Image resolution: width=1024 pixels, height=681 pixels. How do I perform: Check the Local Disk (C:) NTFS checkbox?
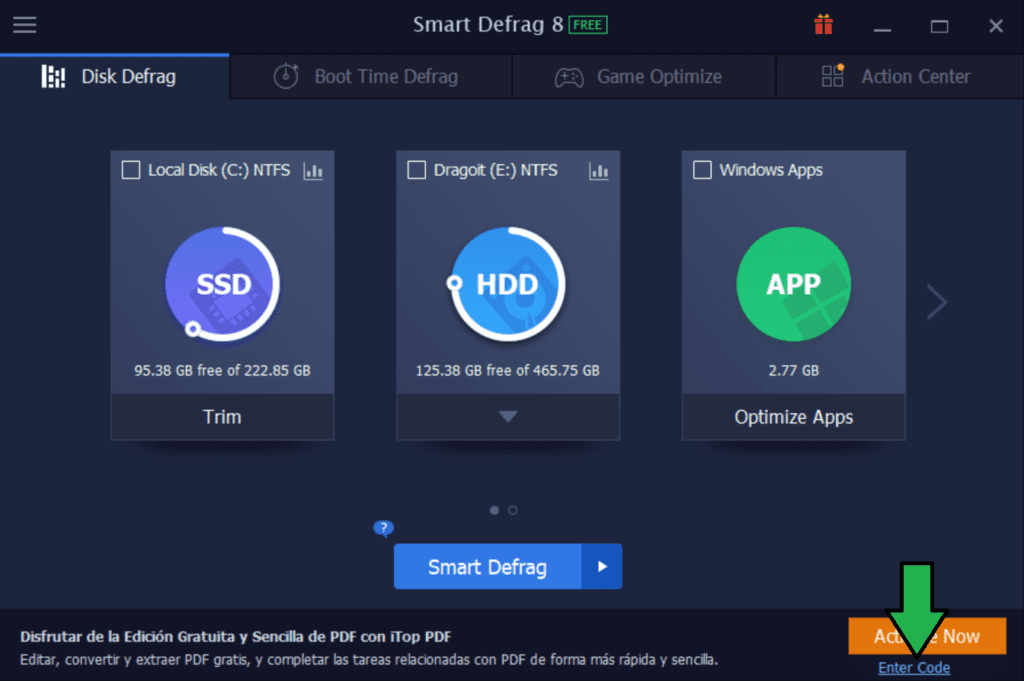tap(131, 170)
